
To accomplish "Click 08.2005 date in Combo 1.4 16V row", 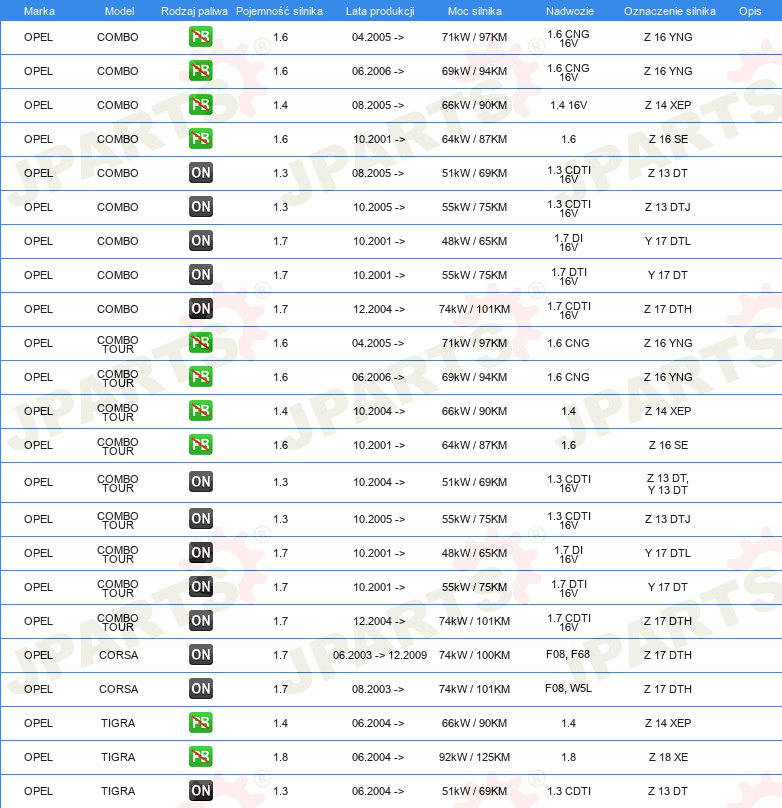I will 378,105.
